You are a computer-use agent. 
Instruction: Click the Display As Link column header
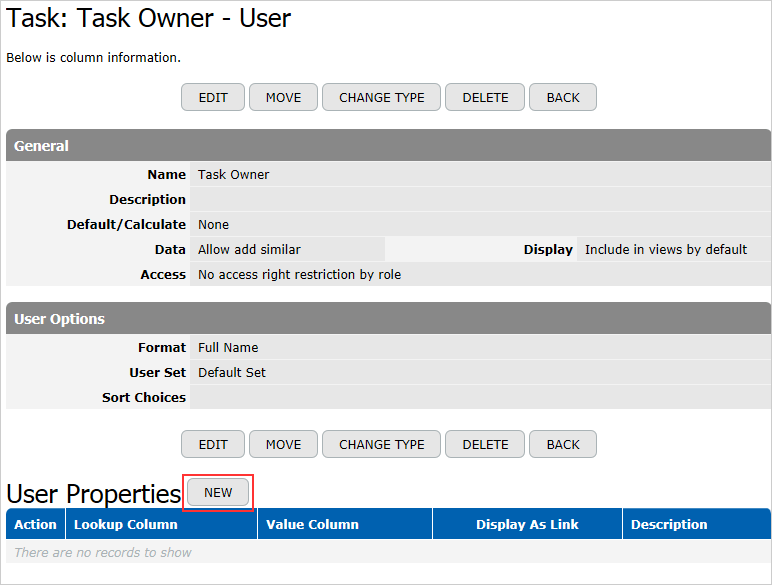click(x=527, y=524)
